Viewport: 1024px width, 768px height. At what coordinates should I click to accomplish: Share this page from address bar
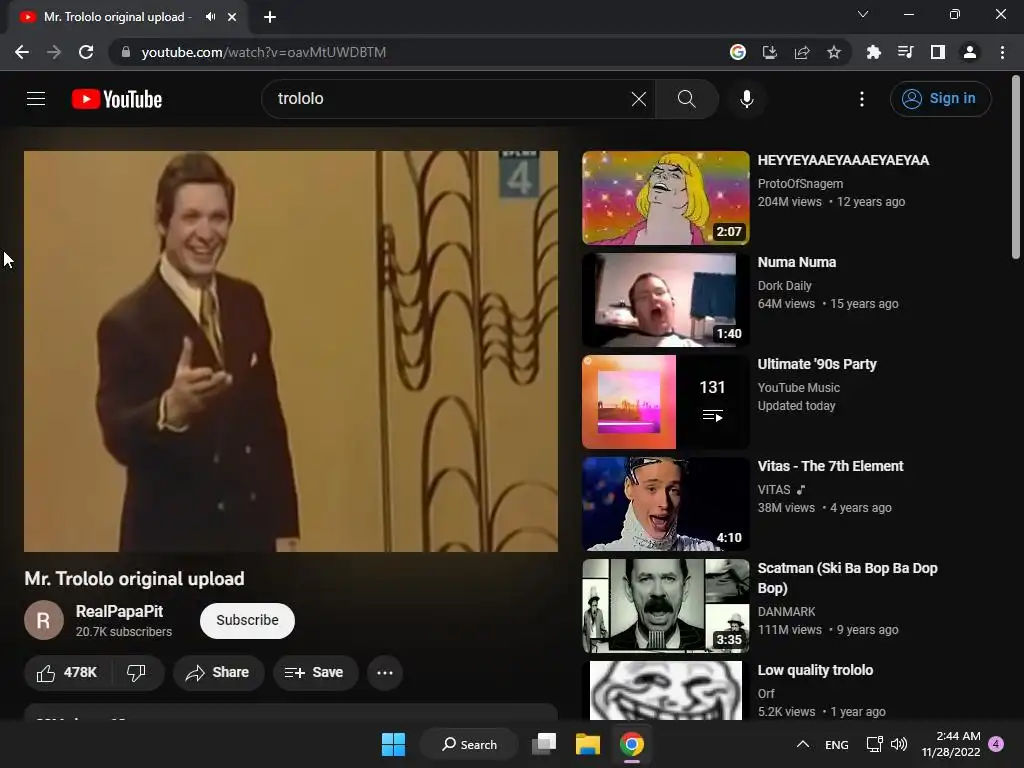802,52
